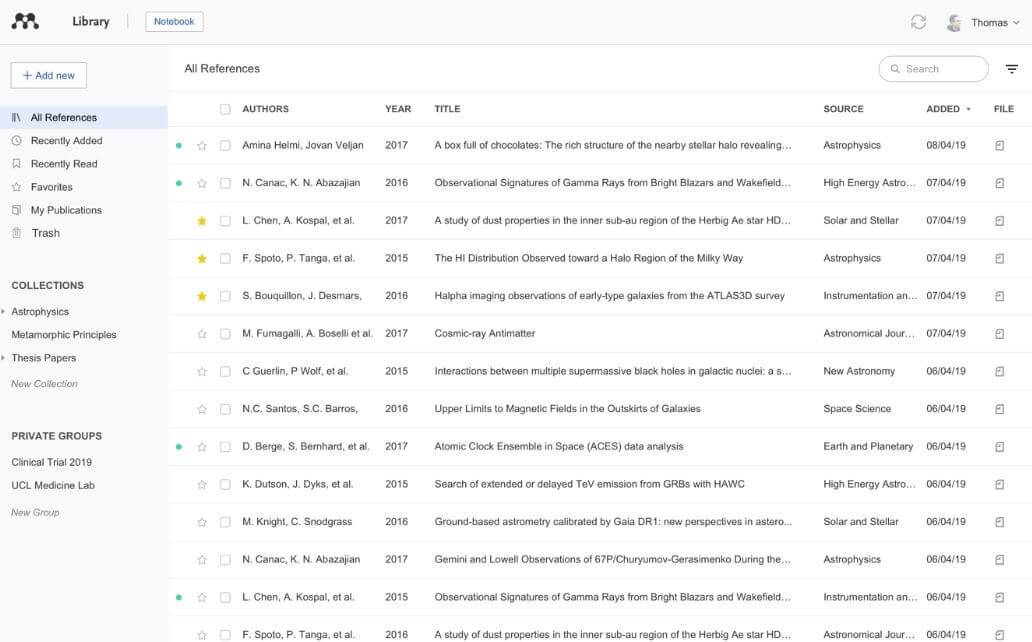The image size is (1032, 642).
Task: Open file icon for Atomic Clock Ensemble row
Action: pyautogui.click(x=999, y=446)
